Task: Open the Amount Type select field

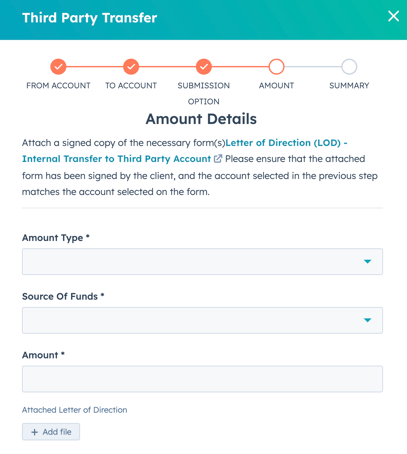Action: pyautogui.click(x=202, y=262)
